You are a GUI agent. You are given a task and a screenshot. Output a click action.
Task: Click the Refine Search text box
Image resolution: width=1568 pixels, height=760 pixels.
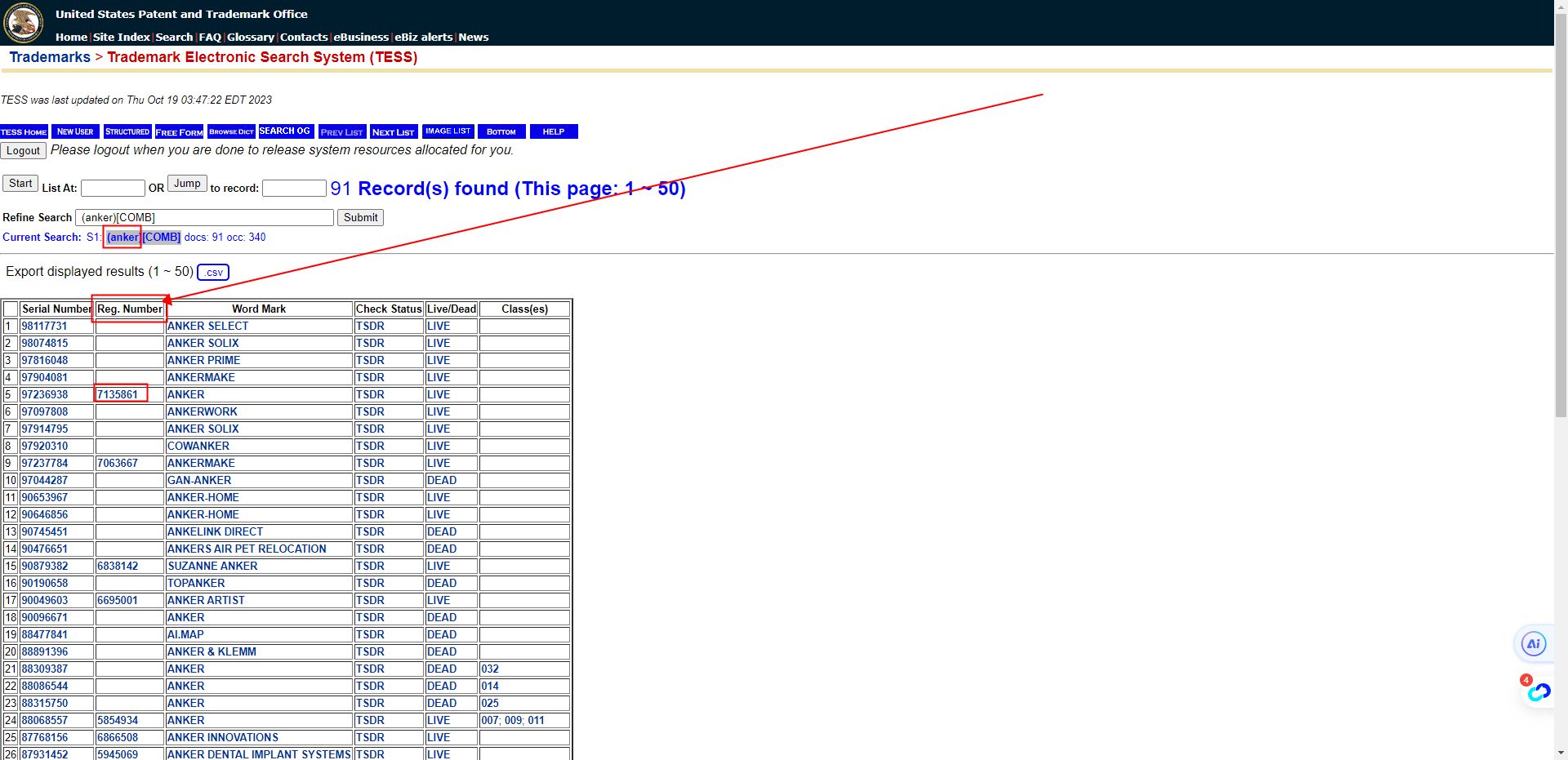click(x=204, y=218)
